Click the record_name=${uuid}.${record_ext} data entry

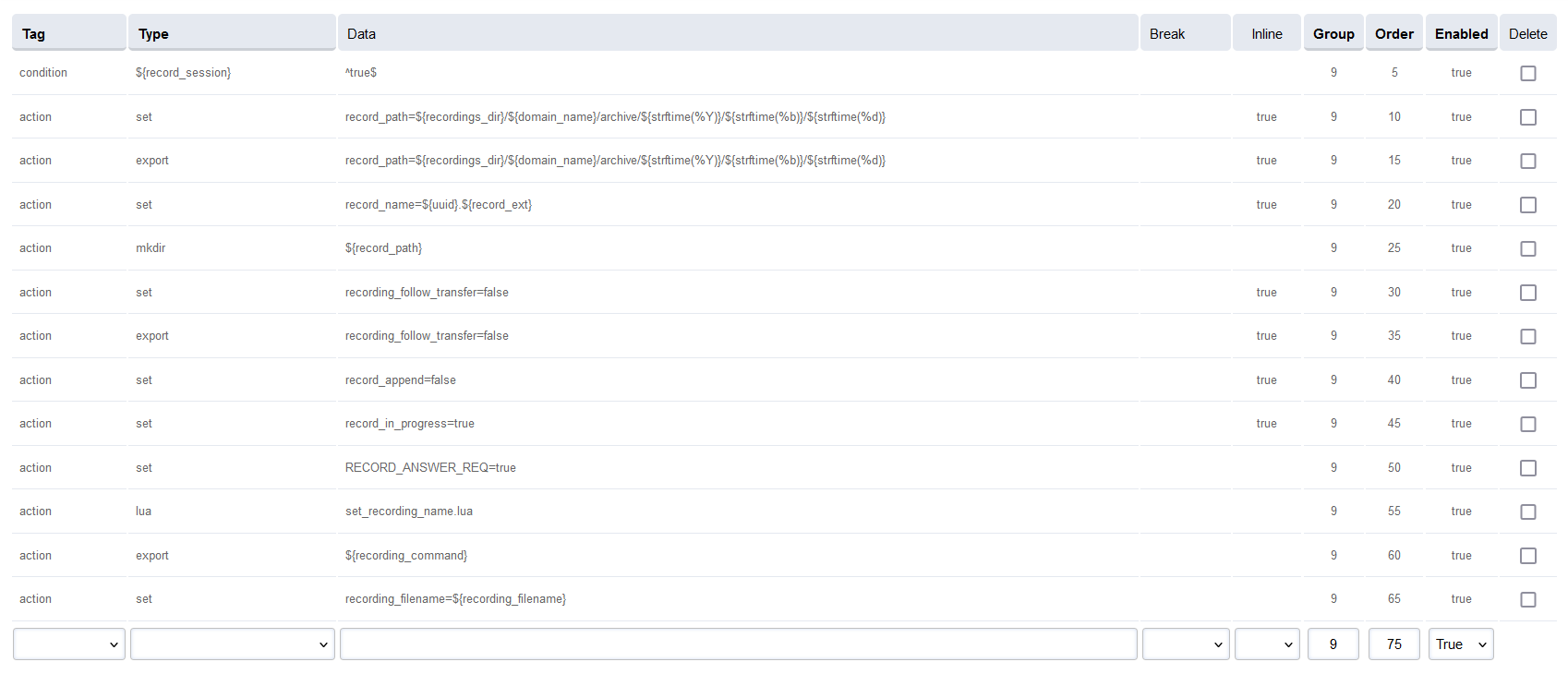tap(438, 205)
